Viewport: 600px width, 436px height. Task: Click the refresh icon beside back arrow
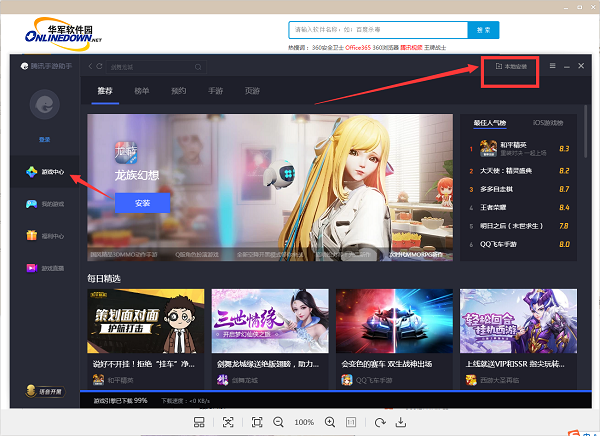pyautogui.click(x=99, y=66)
